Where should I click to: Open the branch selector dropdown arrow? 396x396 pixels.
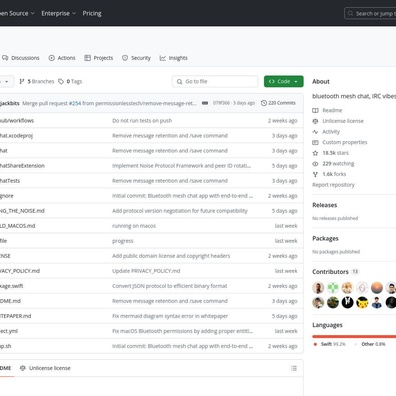[7, 81]
